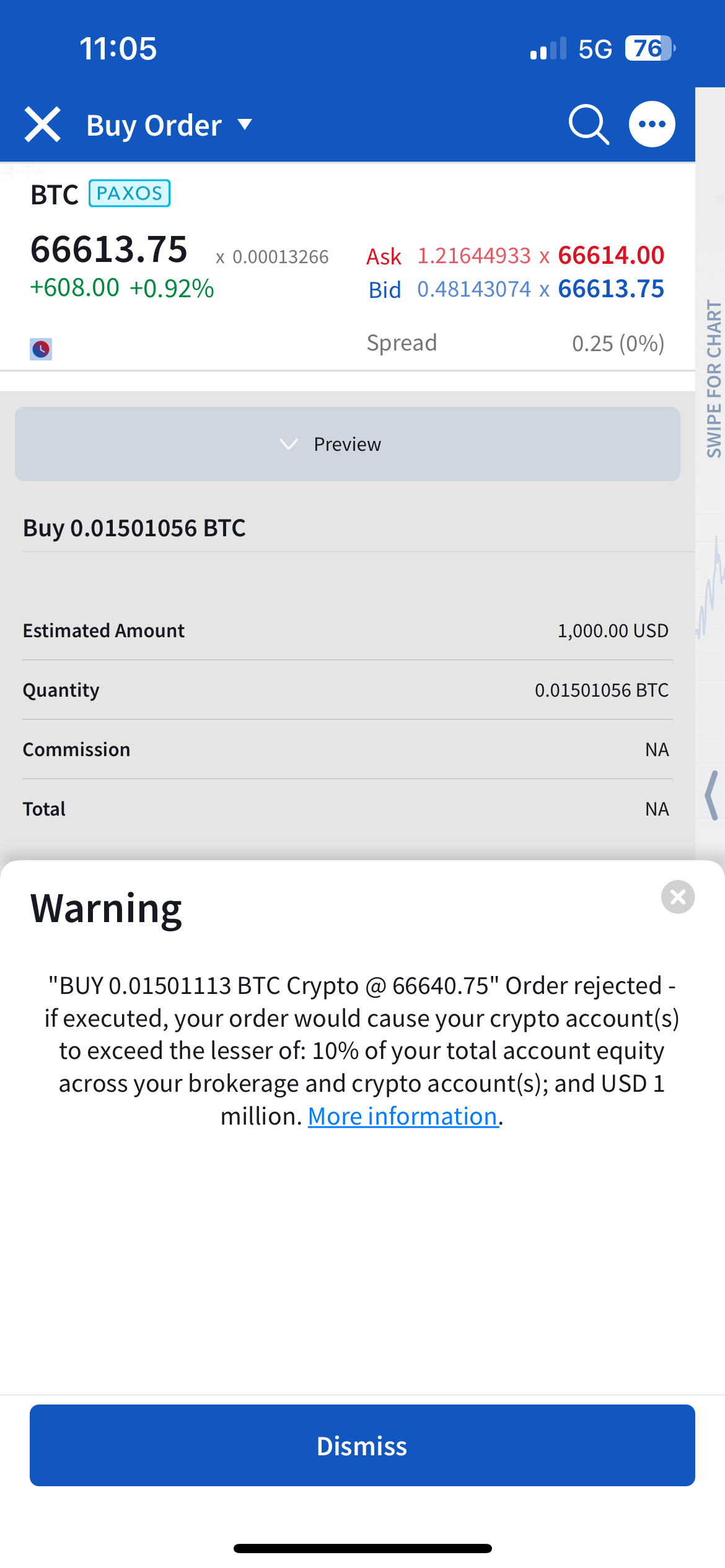Tap the Commission row
The image size is (725, 1568).
[x=346, y=749]
